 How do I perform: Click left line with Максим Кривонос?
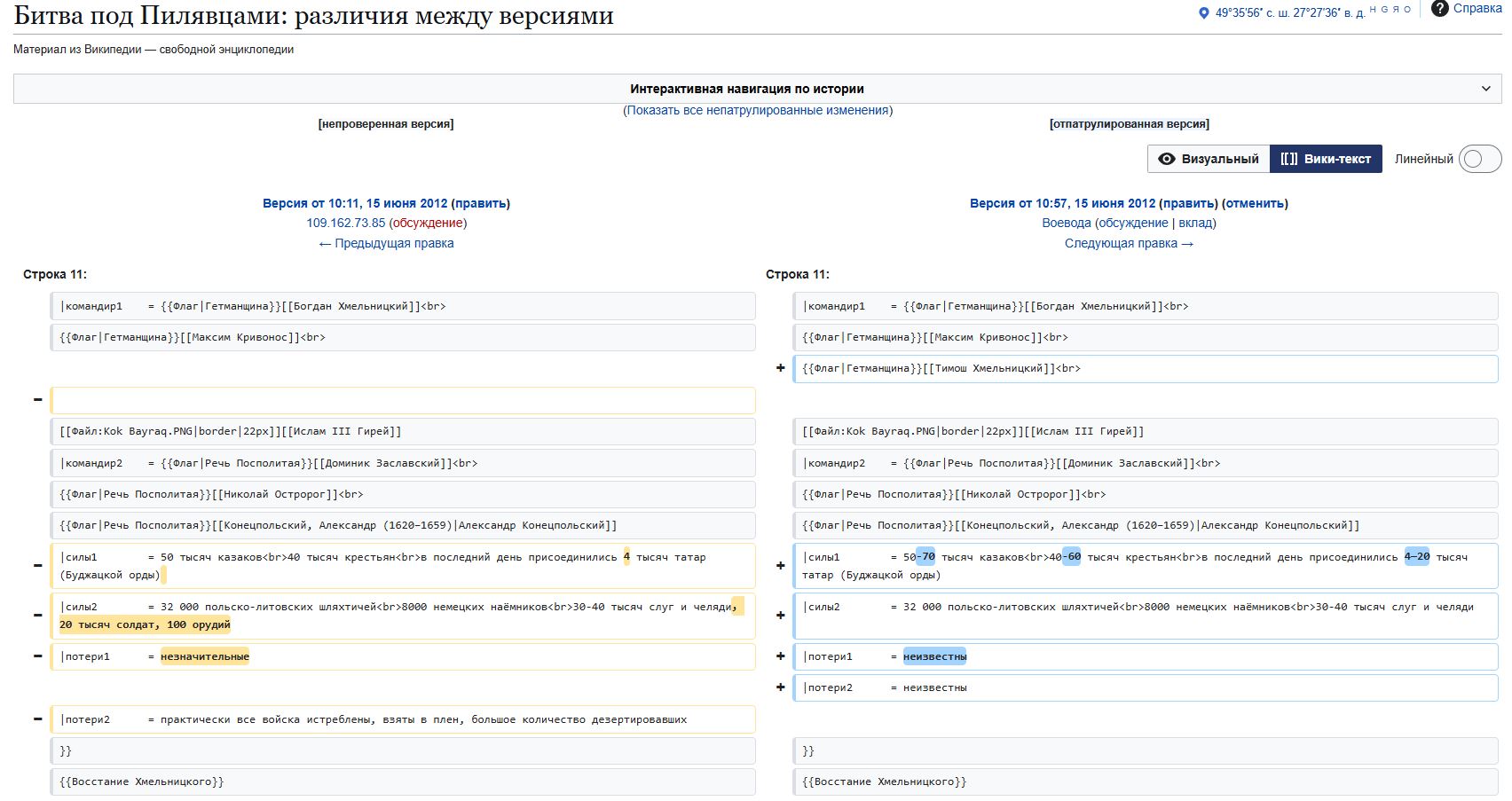[403, 337]
